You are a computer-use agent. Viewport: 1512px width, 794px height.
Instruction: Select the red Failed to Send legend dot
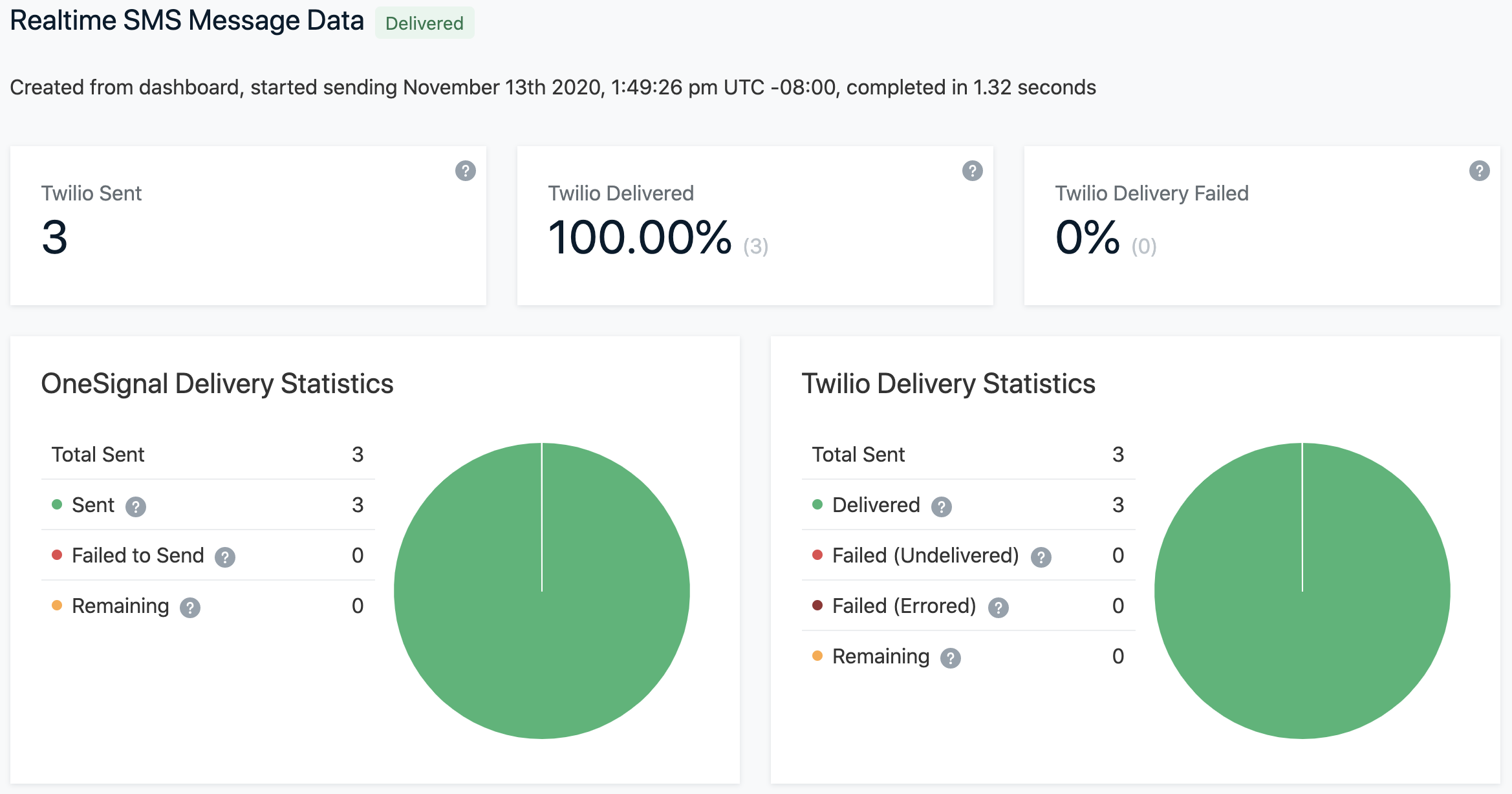[x=57, y=555]
